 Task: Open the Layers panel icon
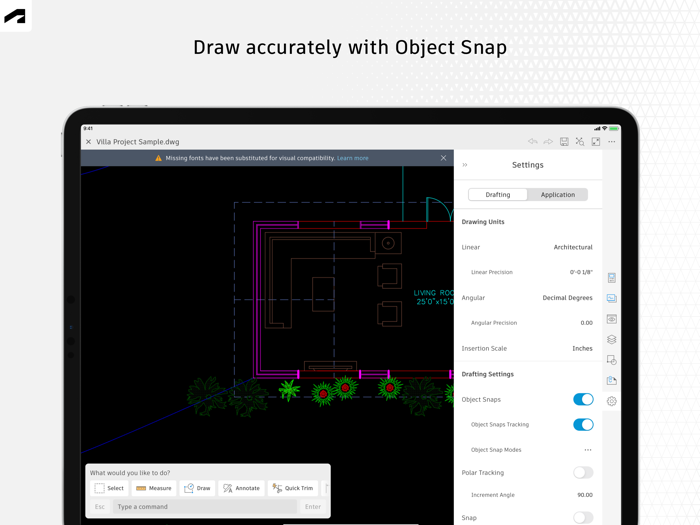tap(612, 339)
